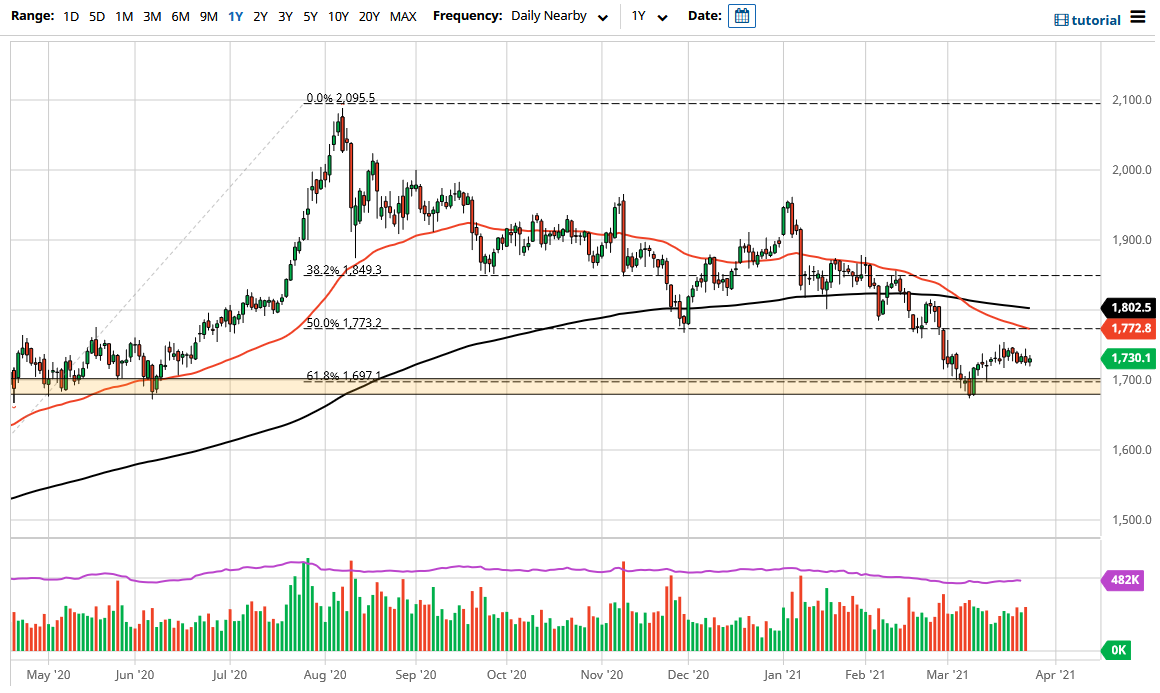This screenshot has width=1160, height=693.
Task: Expand the Daily Nearby frequency dropdown
Action: 559,16
